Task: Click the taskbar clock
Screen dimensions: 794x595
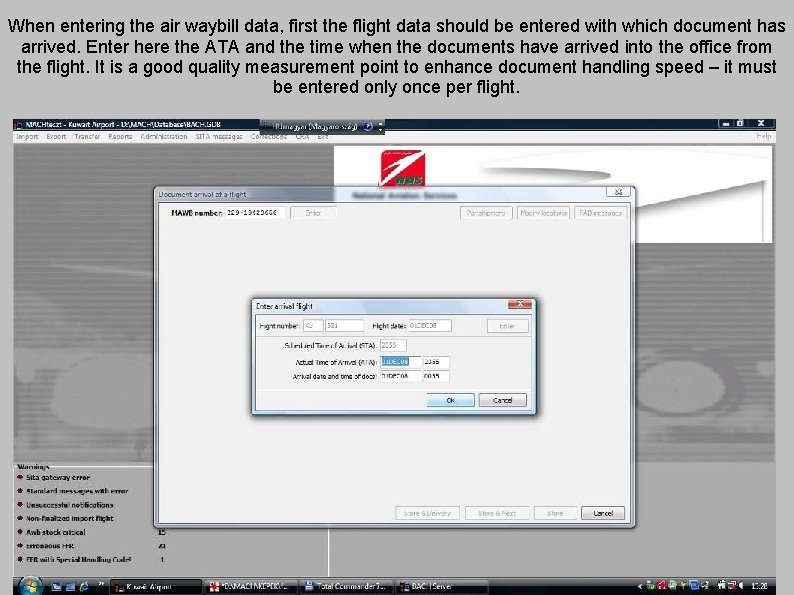Action: (759, 586)
